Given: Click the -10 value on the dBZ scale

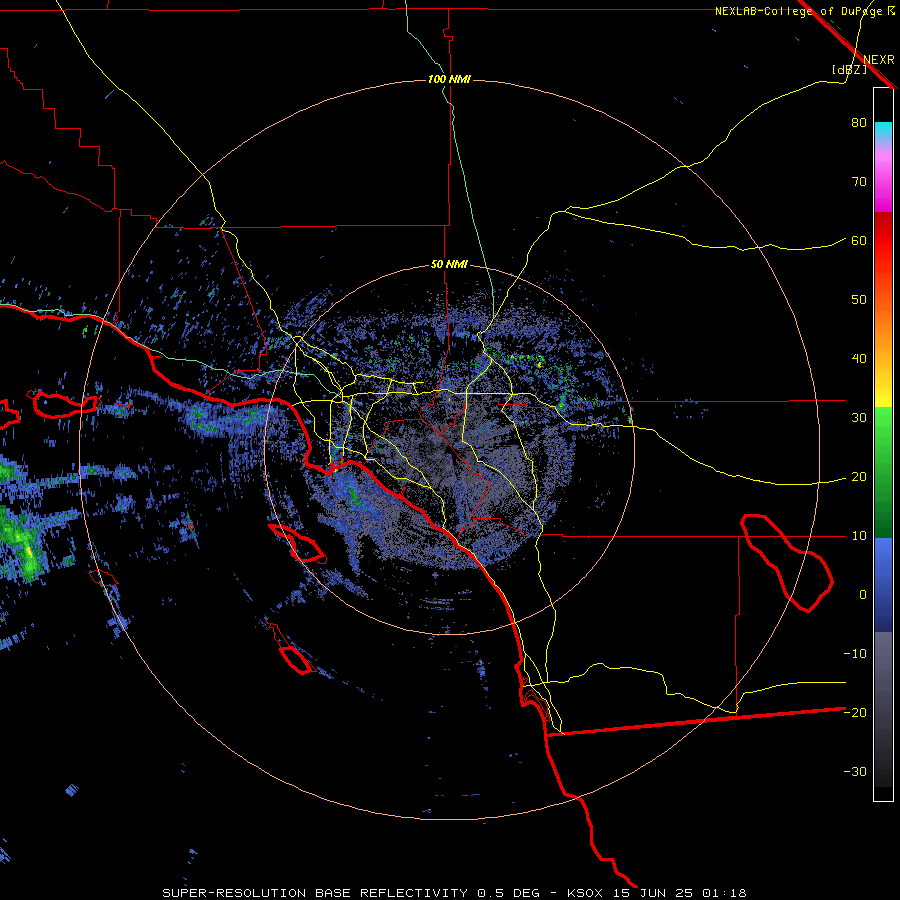Looking at the screenshot, I should 855,654.
